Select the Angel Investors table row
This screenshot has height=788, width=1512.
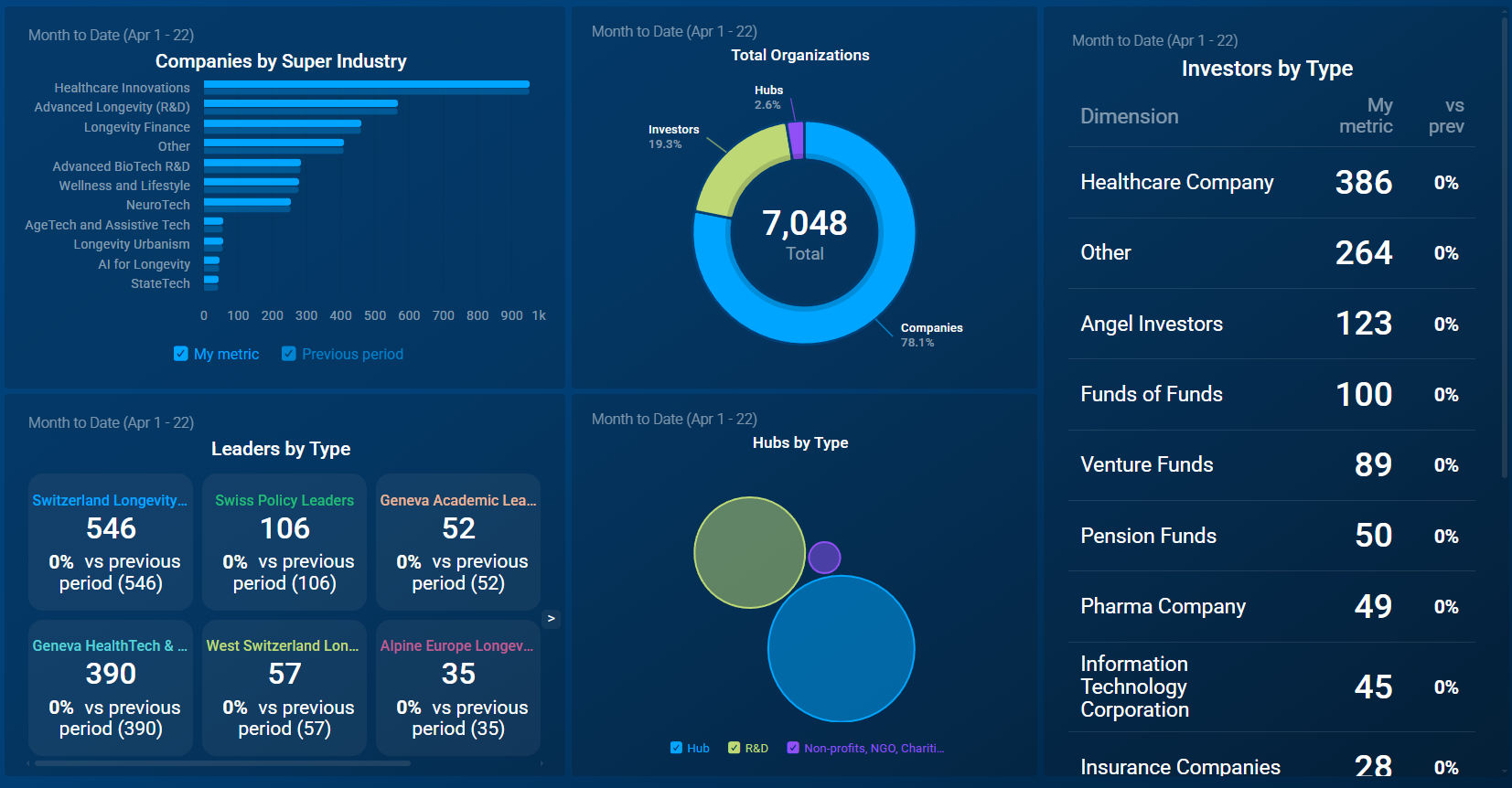[x=1271, y=324]
